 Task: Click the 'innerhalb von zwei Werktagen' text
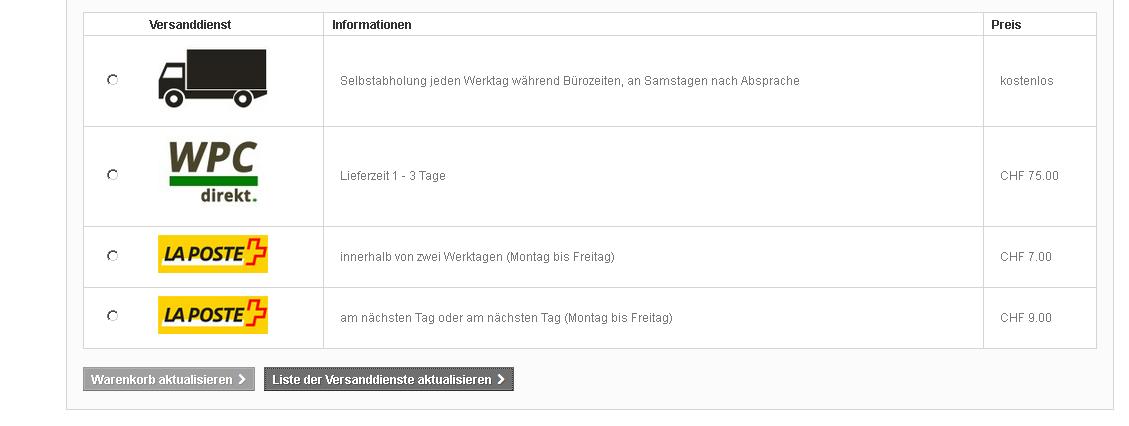pyautogui.click(x=477, y=257)
